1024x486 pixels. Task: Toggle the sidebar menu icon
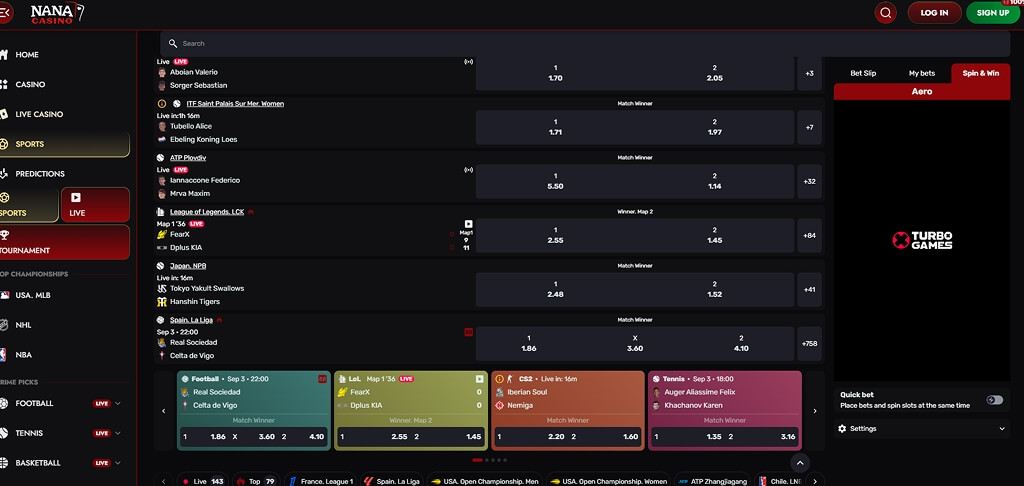tap(5, 12)
